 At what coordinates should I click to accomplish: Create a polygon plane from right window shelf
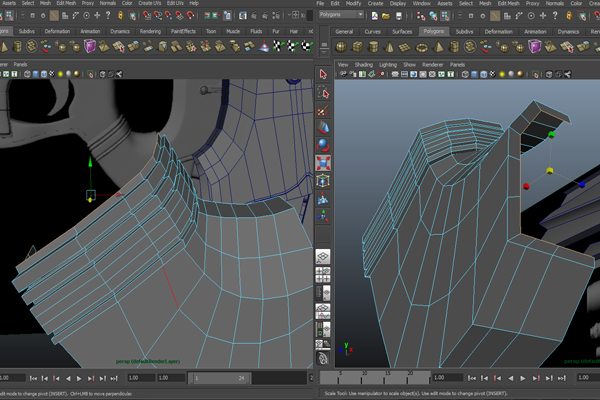404,47
